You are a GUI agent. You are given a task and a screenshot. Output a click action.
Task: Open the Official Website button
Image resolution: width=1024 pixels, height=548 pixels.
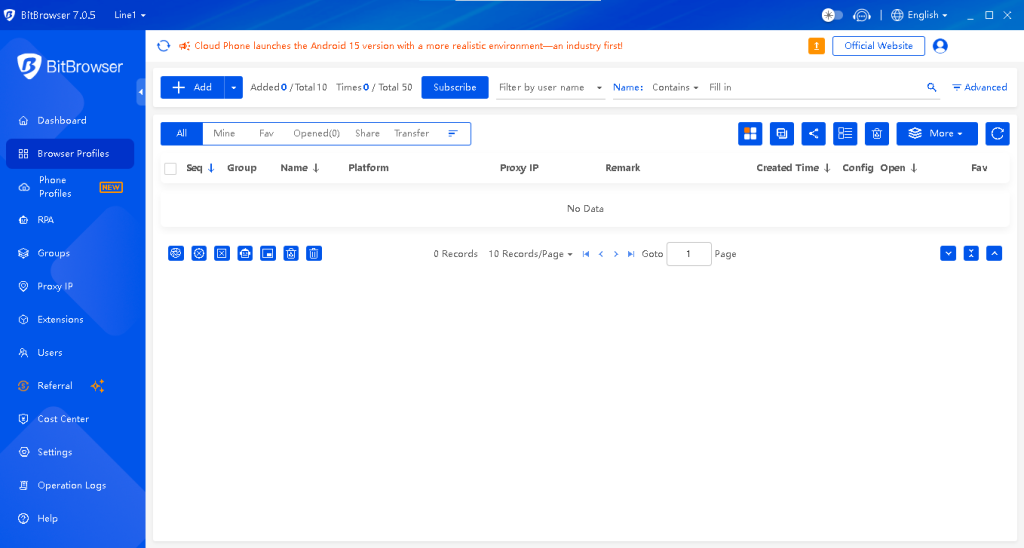[878, 46]
